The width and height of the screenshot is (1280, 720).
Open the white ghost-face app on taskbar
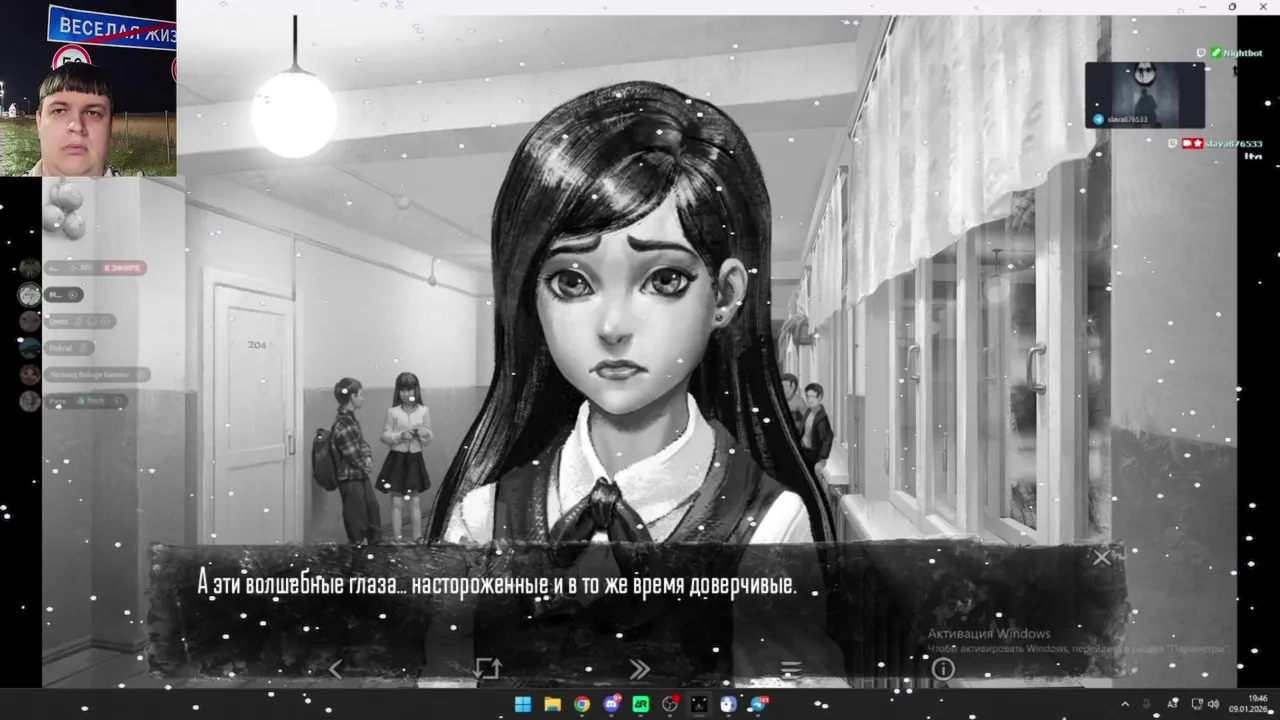point(728,704)
